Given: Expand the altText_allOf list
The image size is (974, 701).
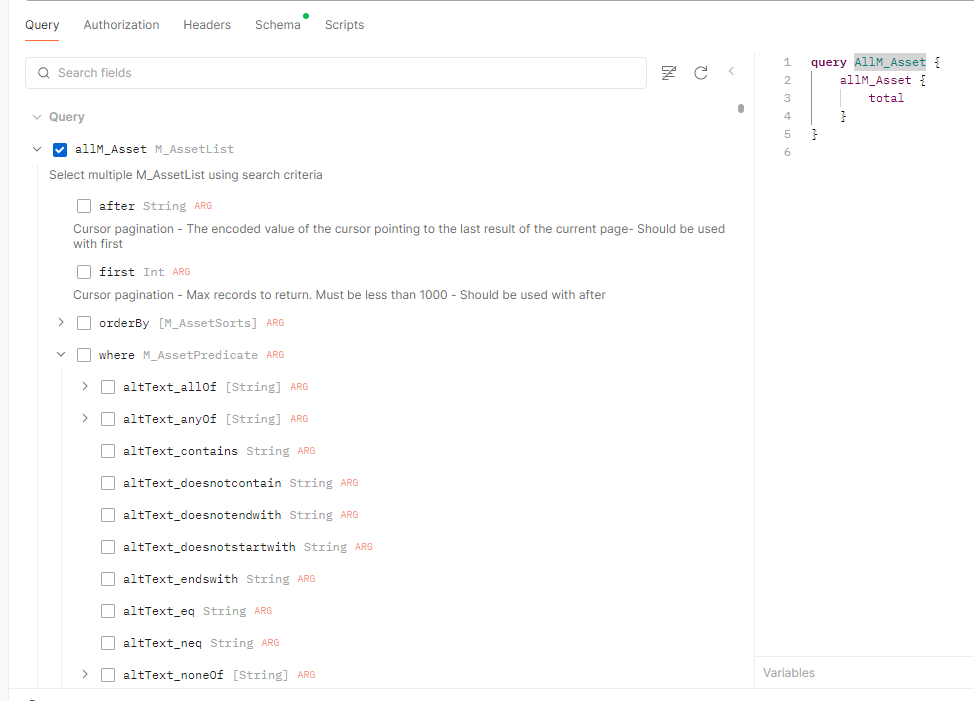Looking at the screenshot, I should [x=84, y=386].
